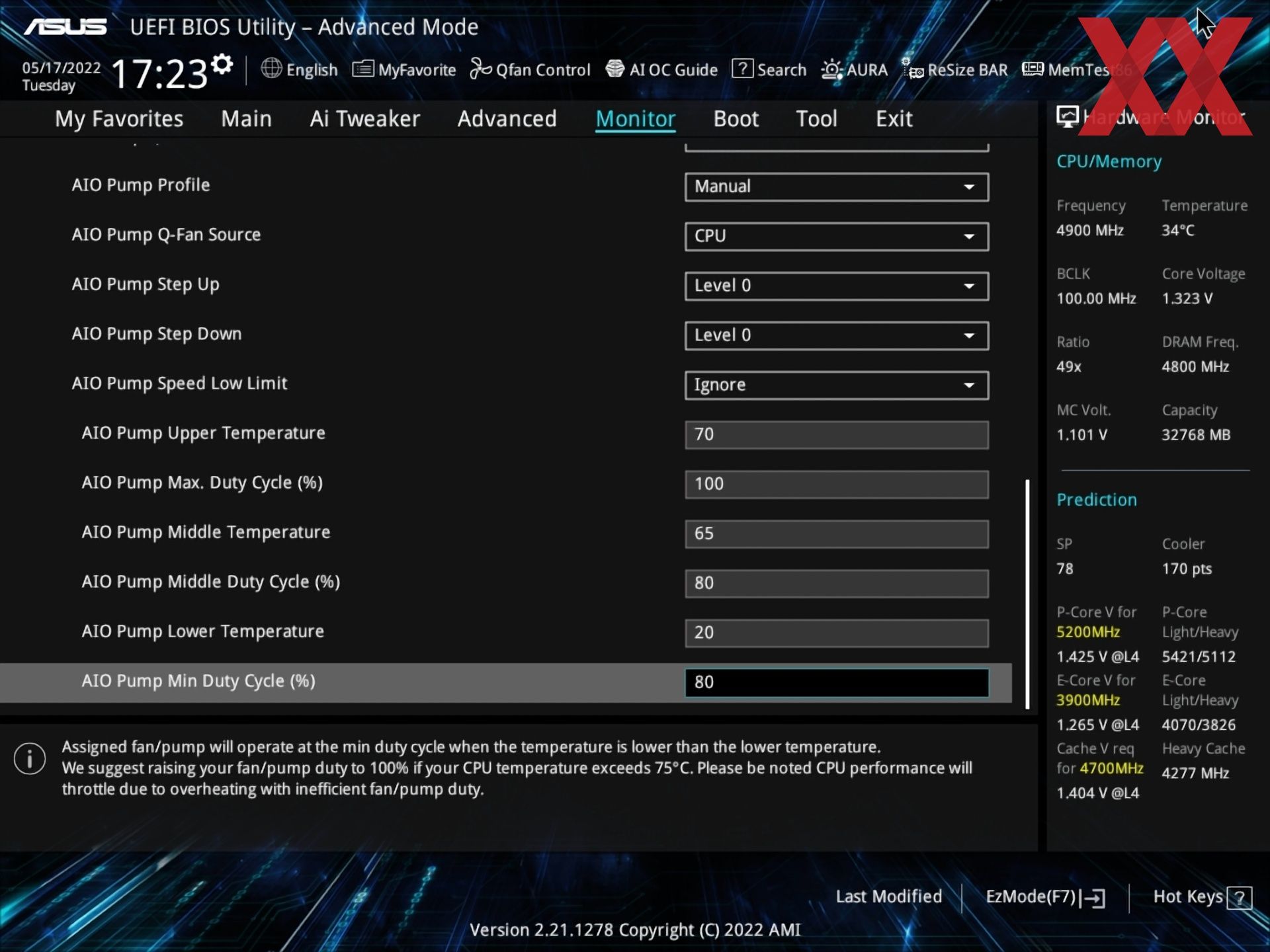Open the Ai Tweaker tab
The height and width of the screenshot is (952, 1270).
(365, 119)
